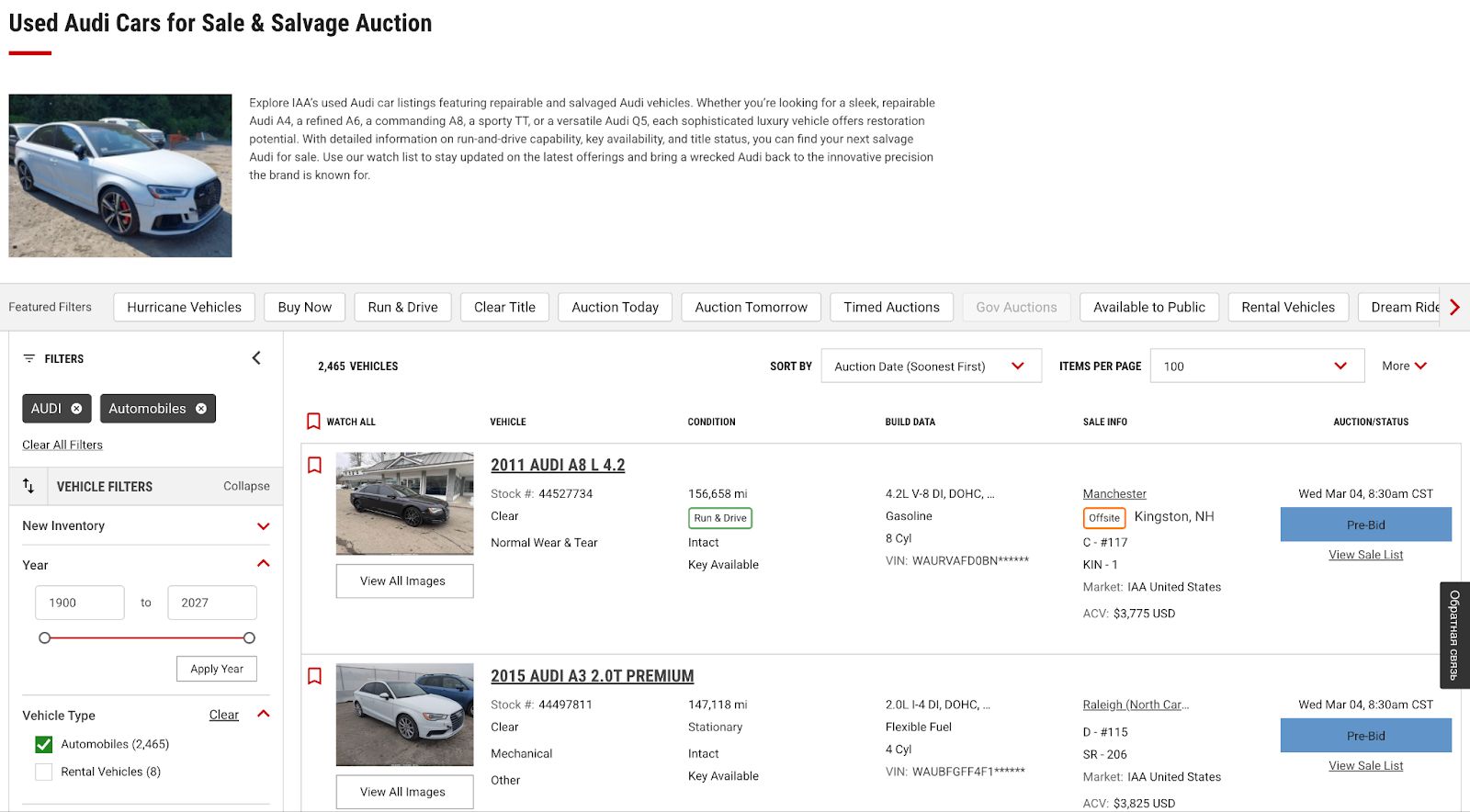Image resolution: width=1470 pixels, height=812 pixels.
Task: Open the Sort By dropdown
Action: (x=931, y=366)
